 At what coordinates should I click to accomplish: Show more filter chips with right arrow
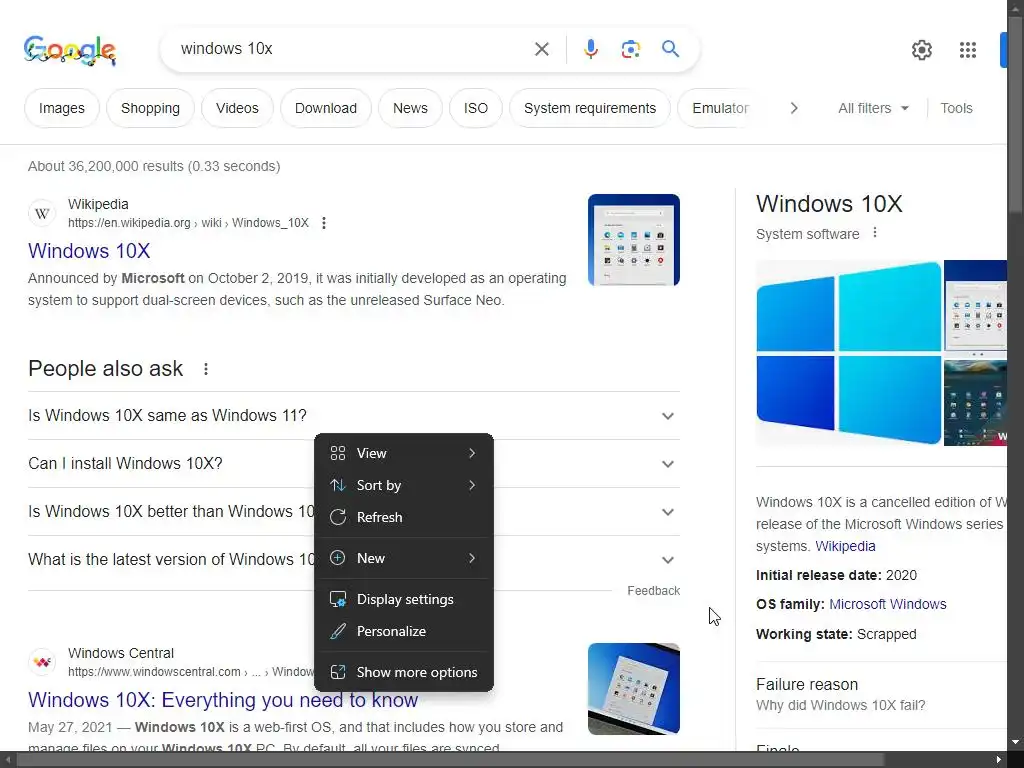coord(793,108)
